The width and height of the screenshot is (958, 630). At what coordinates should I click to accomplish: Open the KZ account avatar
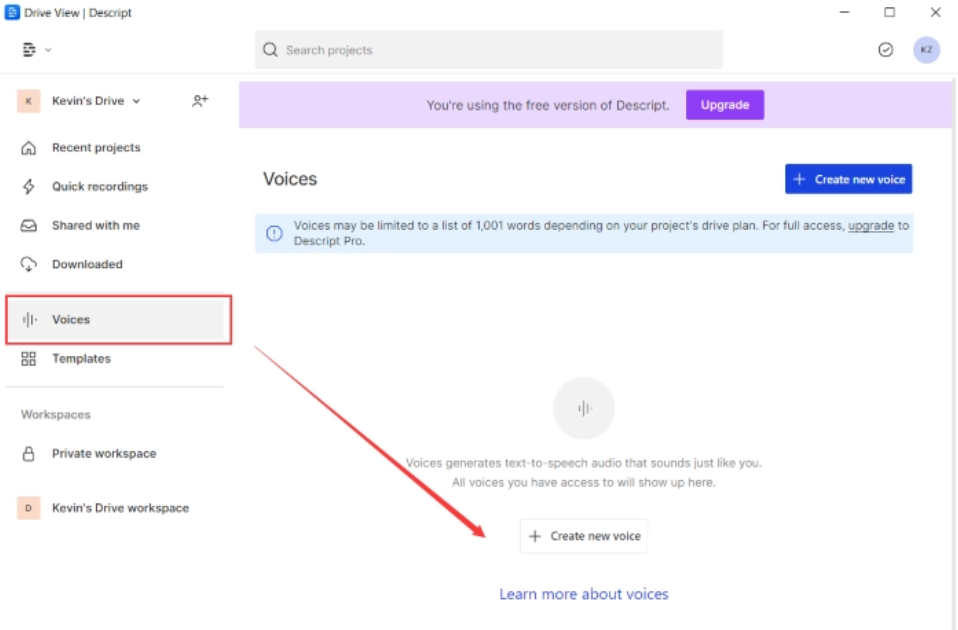pyautogui.click(x=926, y=49)
